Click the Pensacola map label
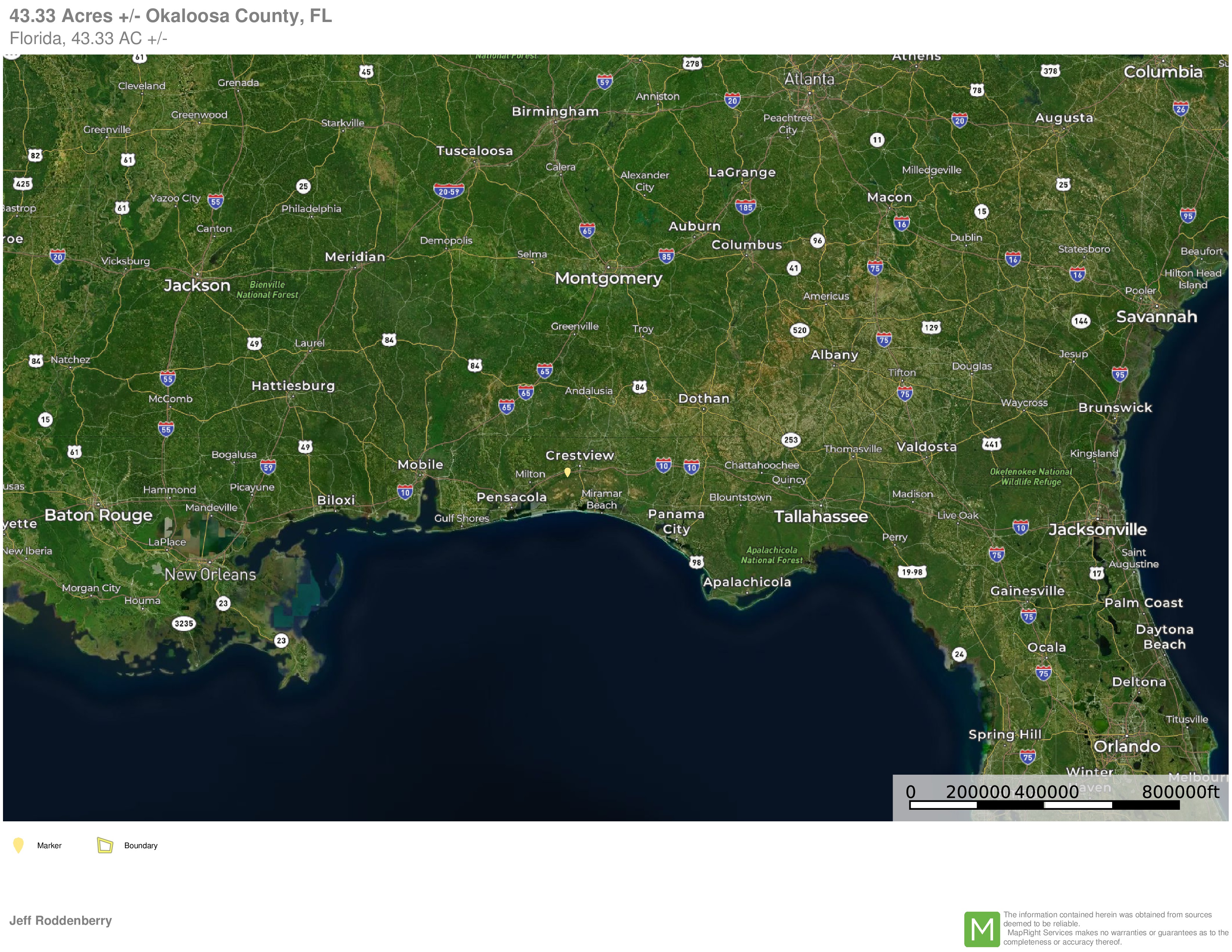The width and height of the screenshot is (1232, 952). tap(511, 497)
